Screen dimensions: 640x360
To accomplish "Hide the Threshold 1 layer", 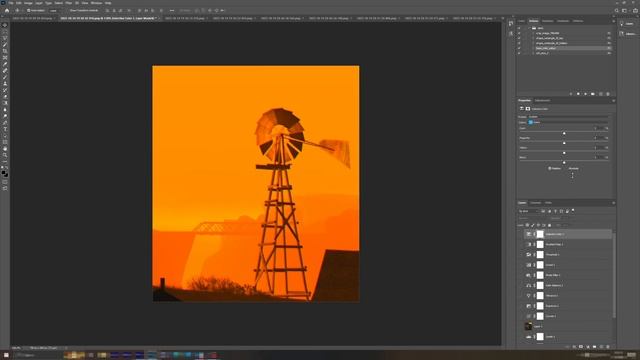I will tap(521, 255).
